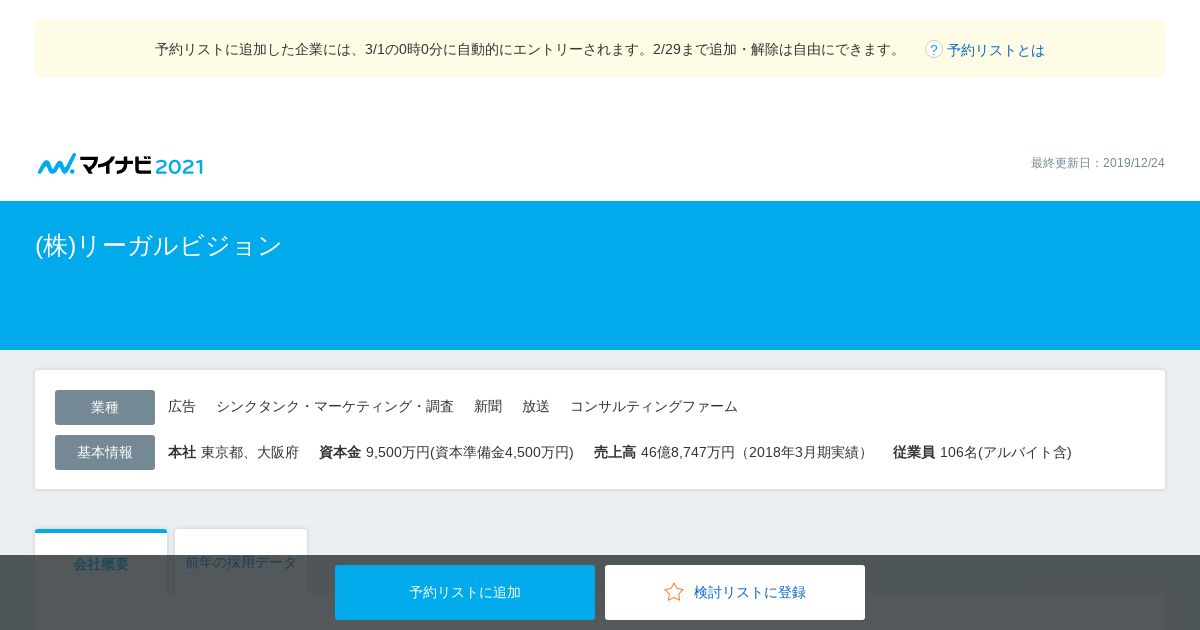The image size is (1200, 630).
Task: Click 新聞 industry text
Action: 488,406
